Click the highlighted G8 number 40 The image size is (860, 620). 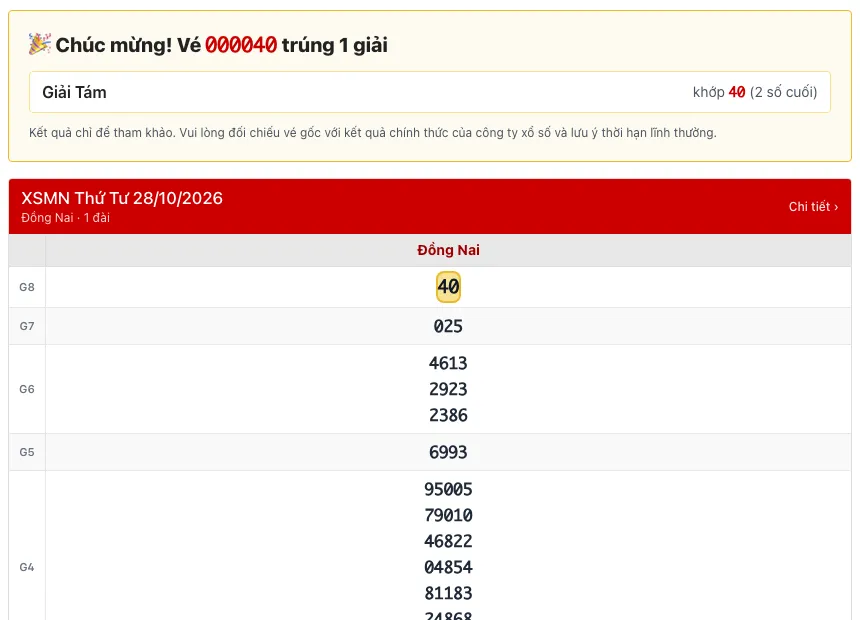coord(448,287)
